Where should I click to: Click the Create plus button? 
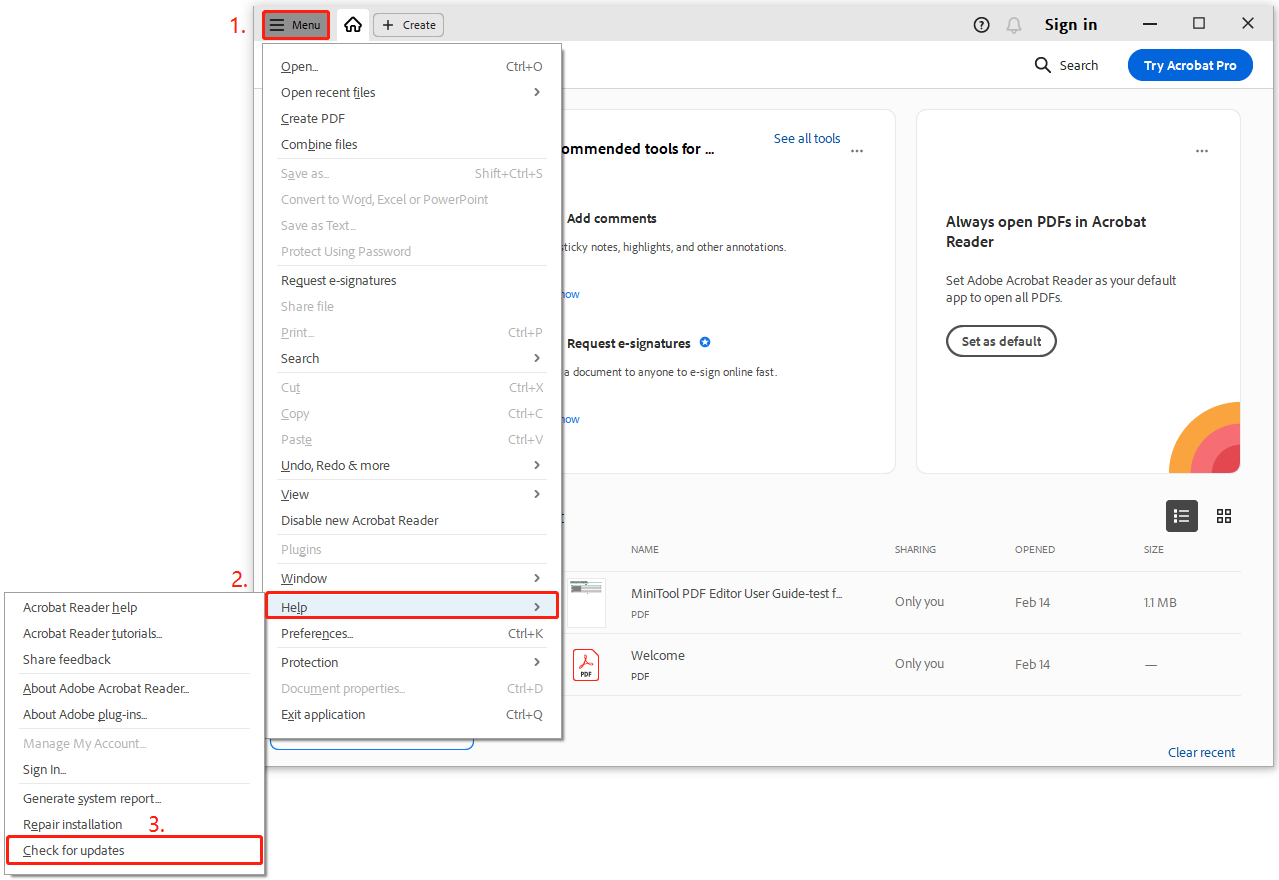point(408,25)
